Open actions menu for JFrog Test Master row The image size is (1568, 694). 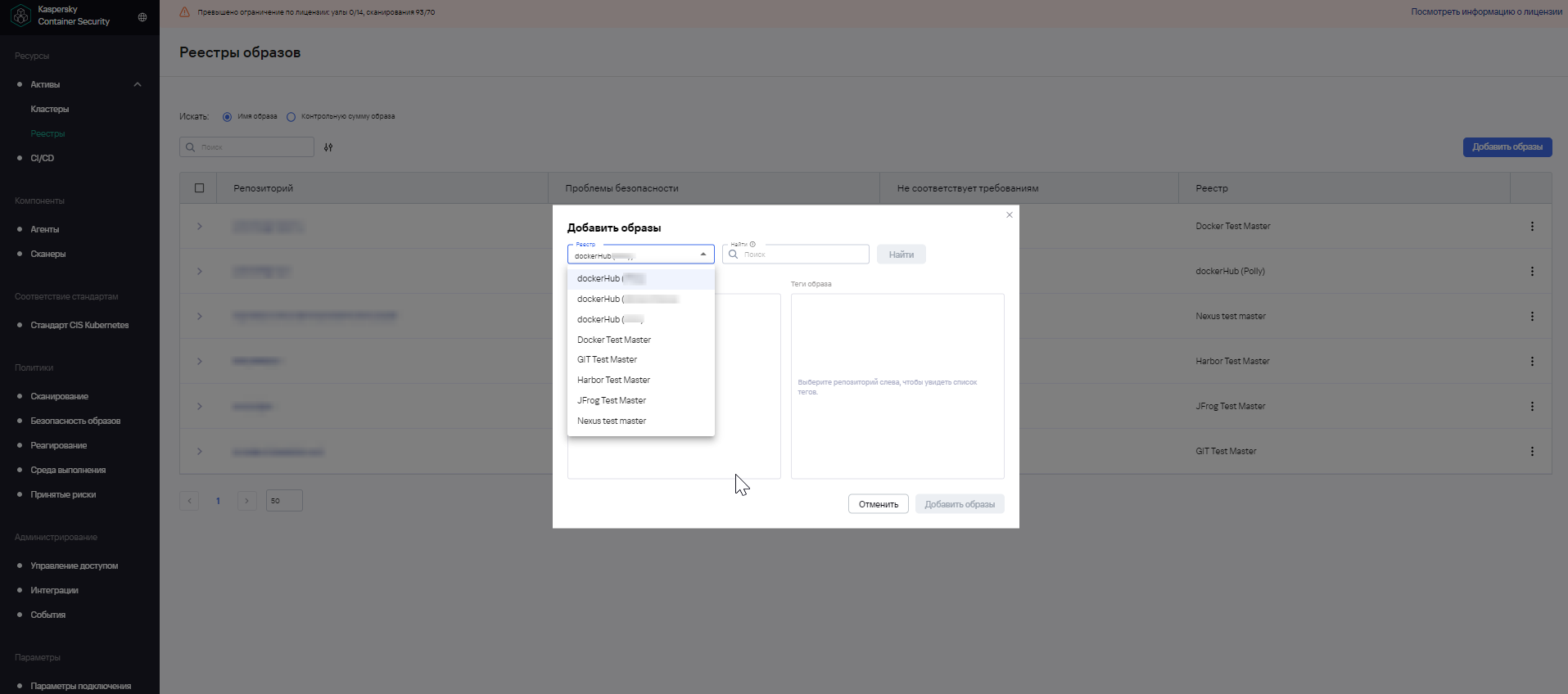click(x=1532, y=406)
